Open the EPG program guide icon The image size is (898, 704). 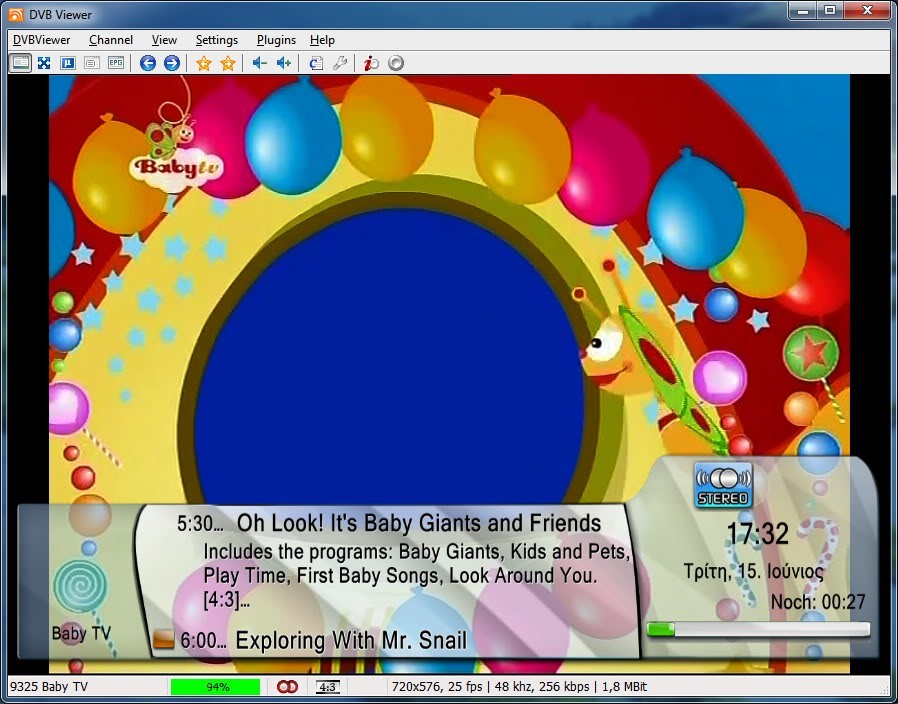[x=116, y=62]
